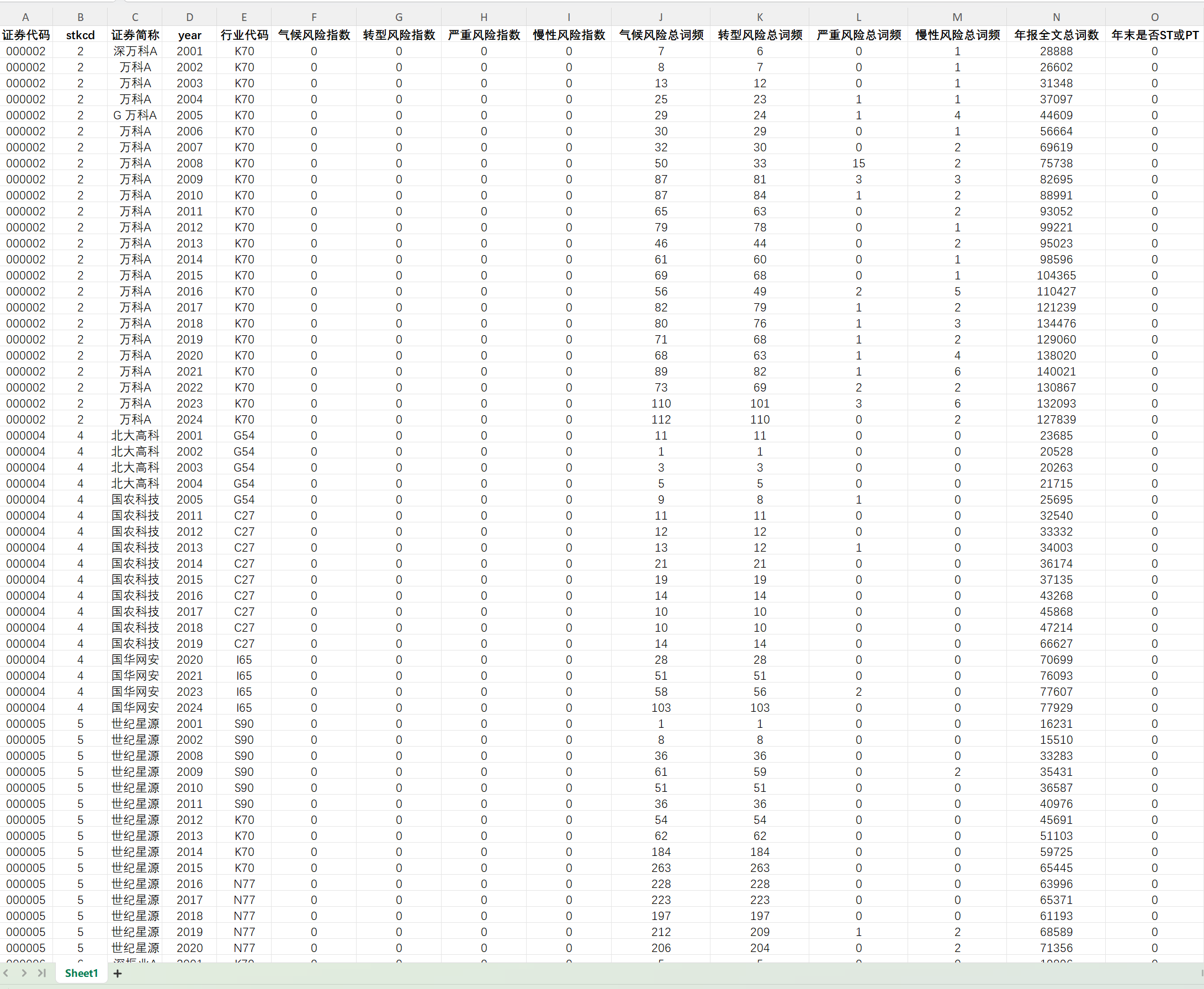Select column O header
1204x989 pixels.
(1154, 17)
